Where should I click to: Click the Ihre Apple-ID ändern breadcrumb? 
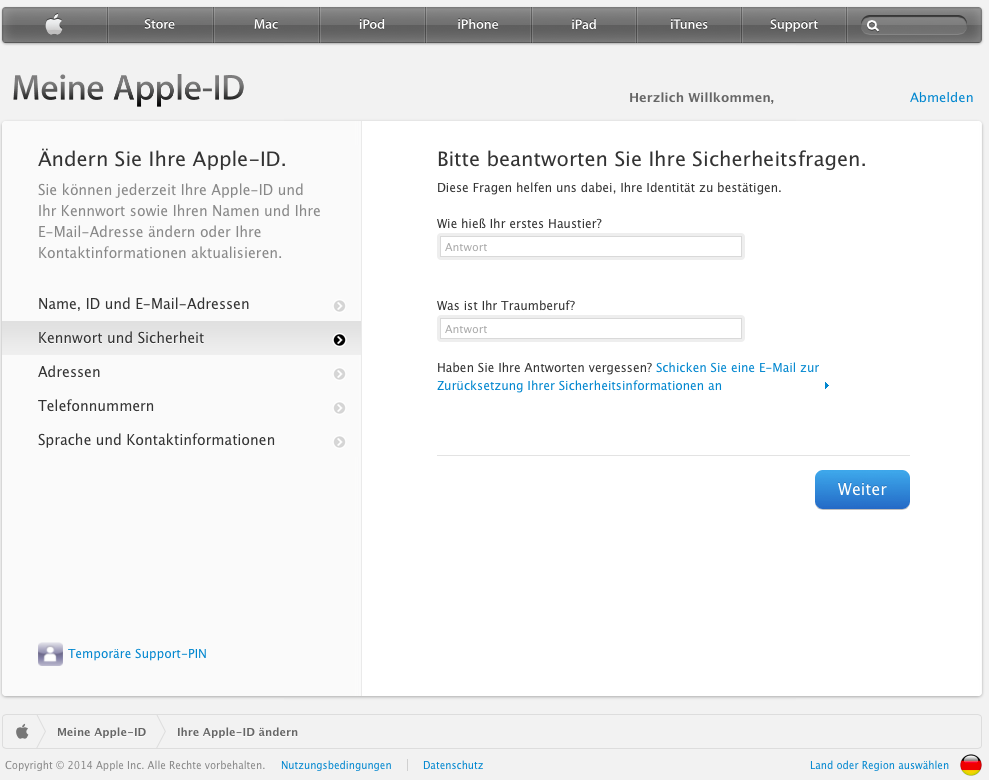point(237,732)
